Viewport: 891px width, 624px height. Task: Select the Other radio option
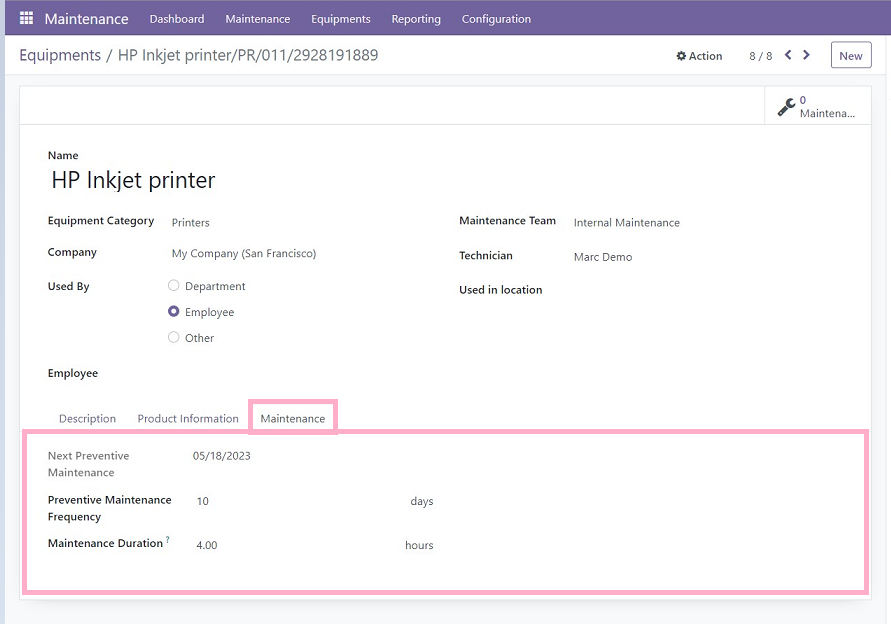click(174, 337)
